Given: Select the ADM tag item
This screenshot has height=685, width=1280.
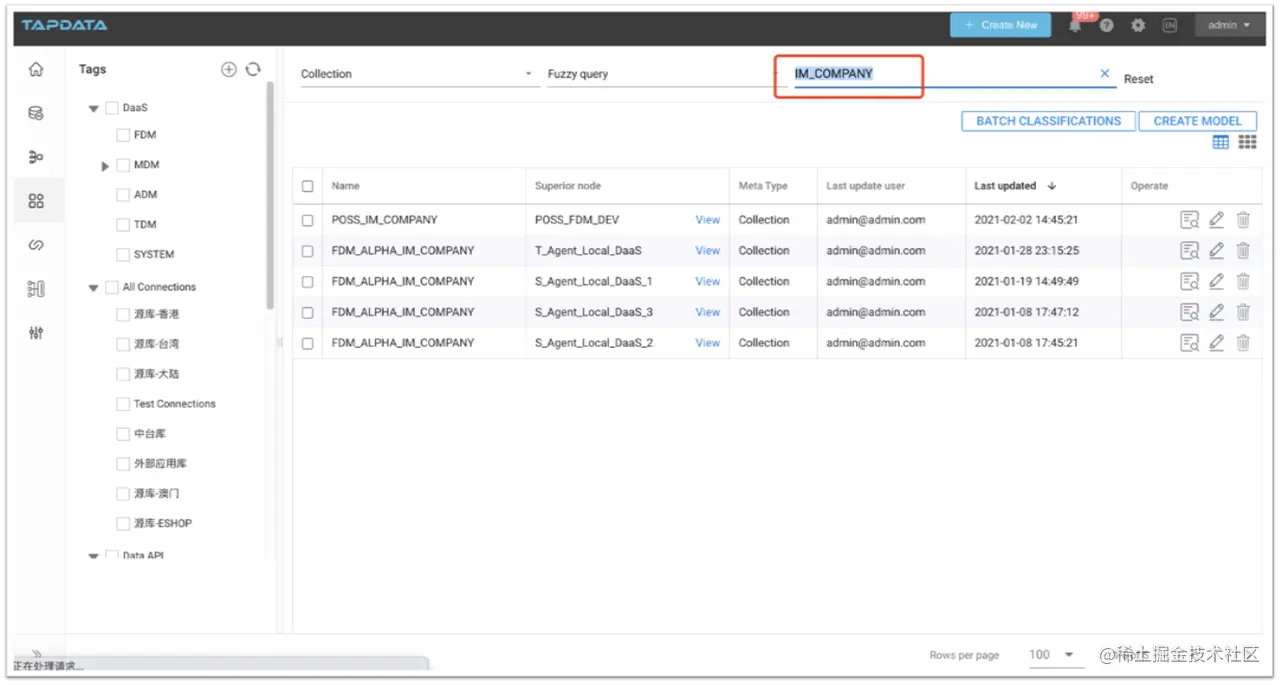Looking at the screenshot, I should click(x=145, y=195).
